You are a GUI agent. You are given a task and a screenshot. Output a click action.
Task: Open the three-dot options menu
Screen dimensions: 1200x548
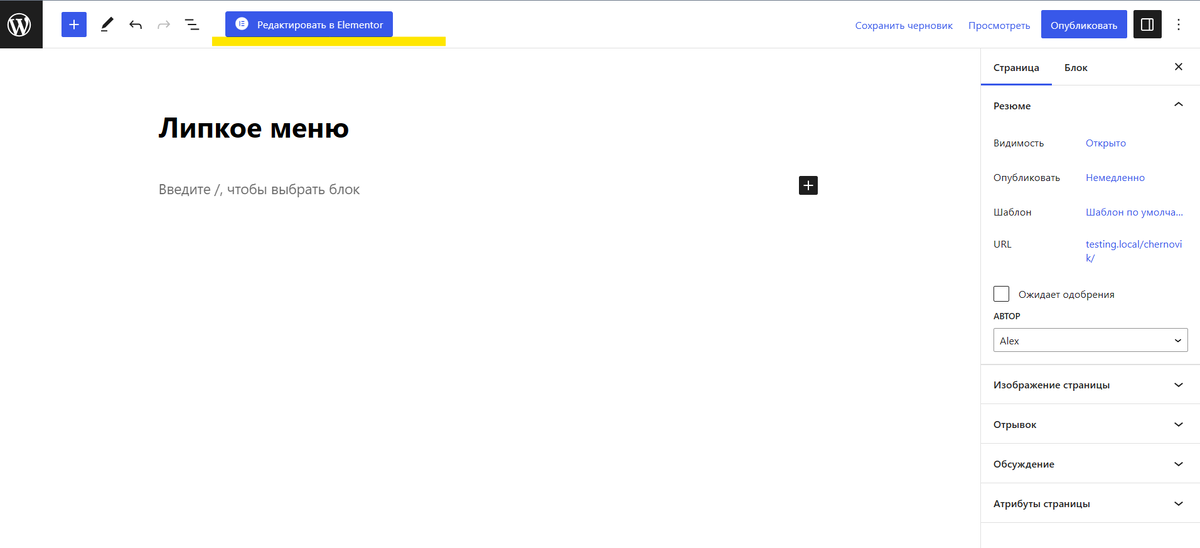pos(1177,25)
